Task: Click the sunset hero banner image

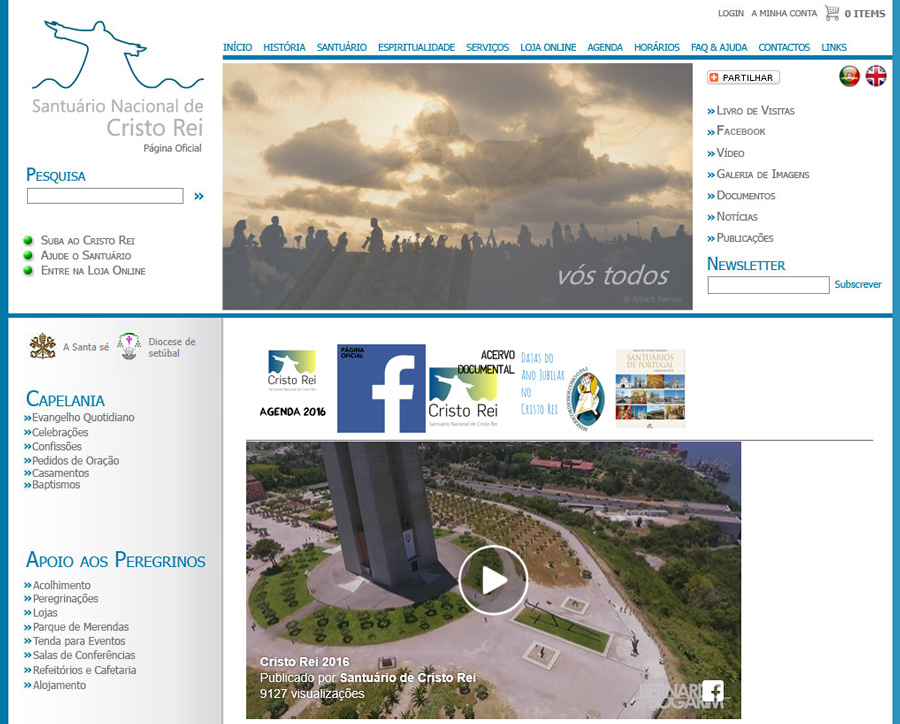Action: (457, 186)
